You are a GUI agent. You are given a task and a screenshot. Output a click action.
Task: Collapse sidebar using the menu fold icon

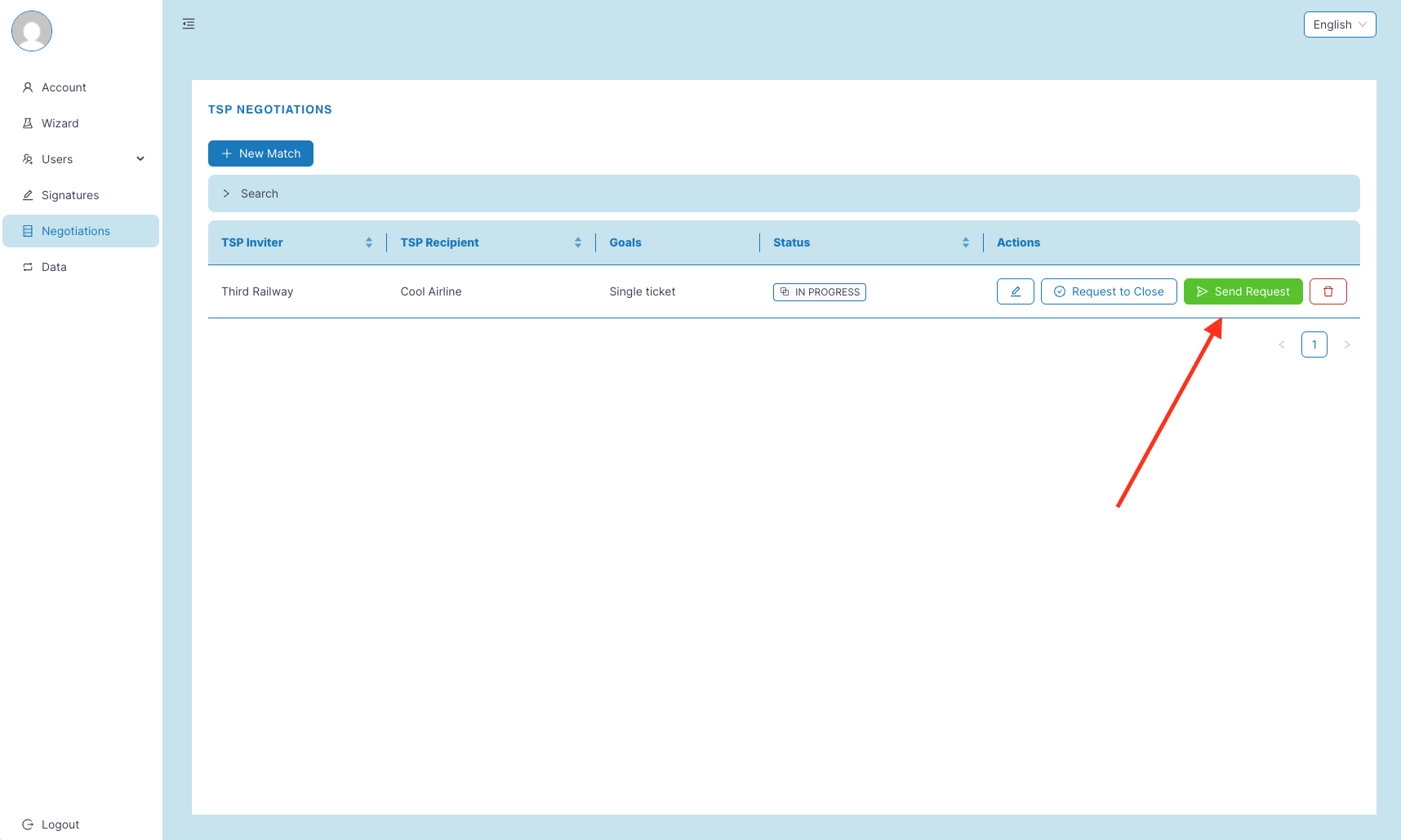pos(189,24)
